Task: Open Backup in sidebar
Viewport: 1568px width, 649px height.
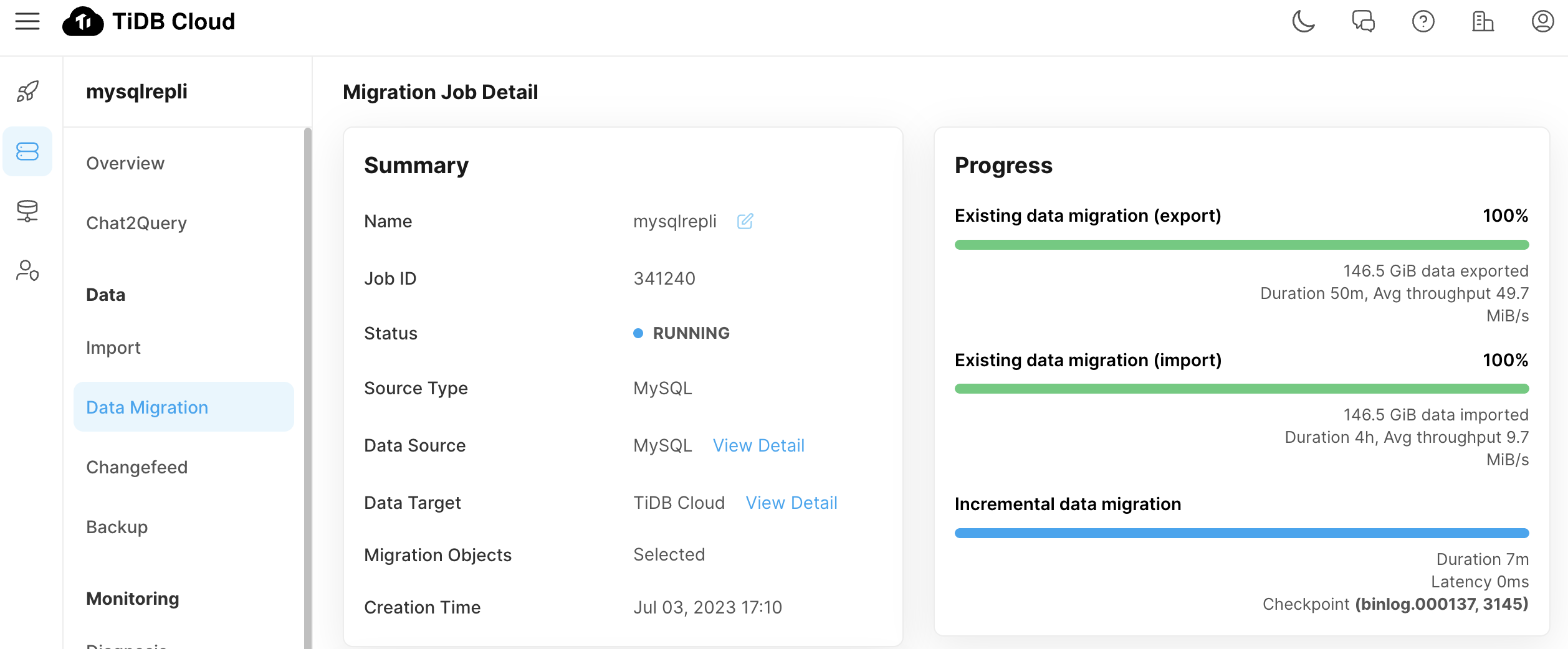Action: (x=117, y=527)
